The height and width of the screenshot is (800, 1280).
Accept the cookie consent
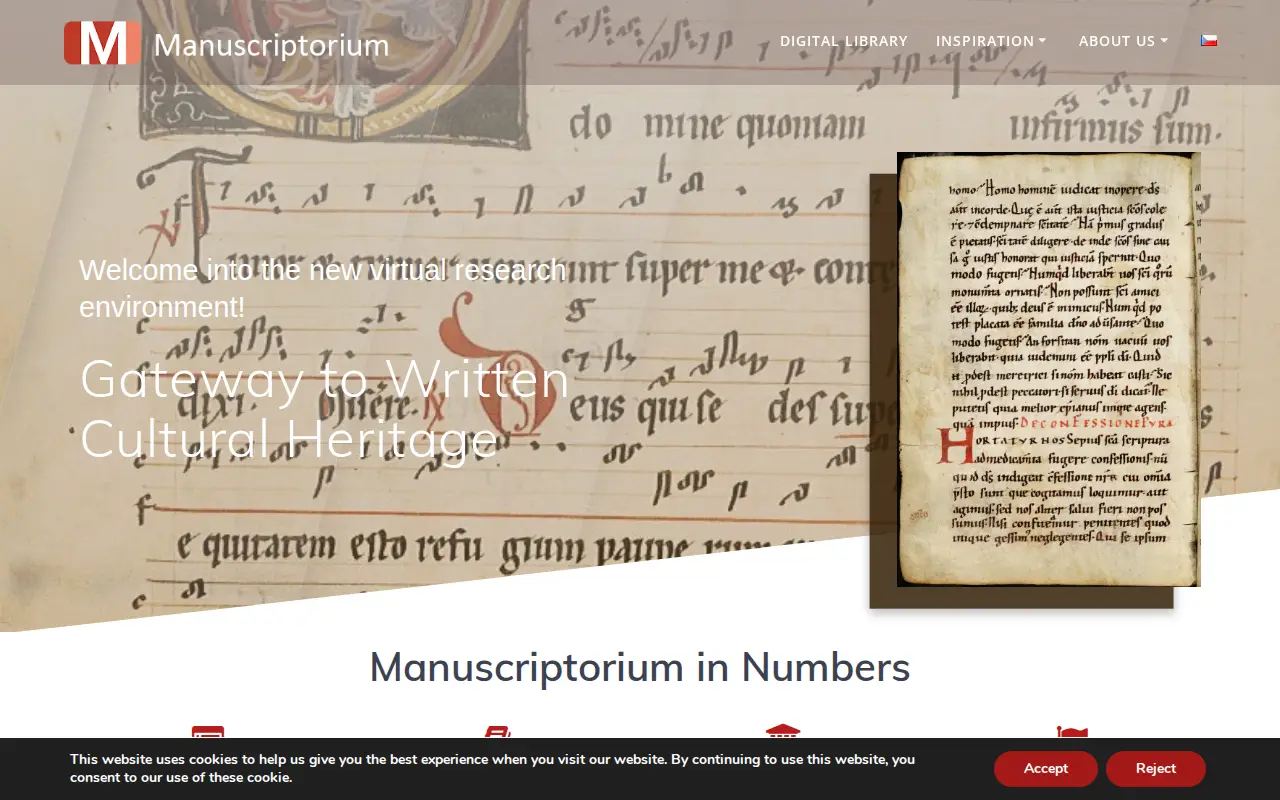point(1046,768)
